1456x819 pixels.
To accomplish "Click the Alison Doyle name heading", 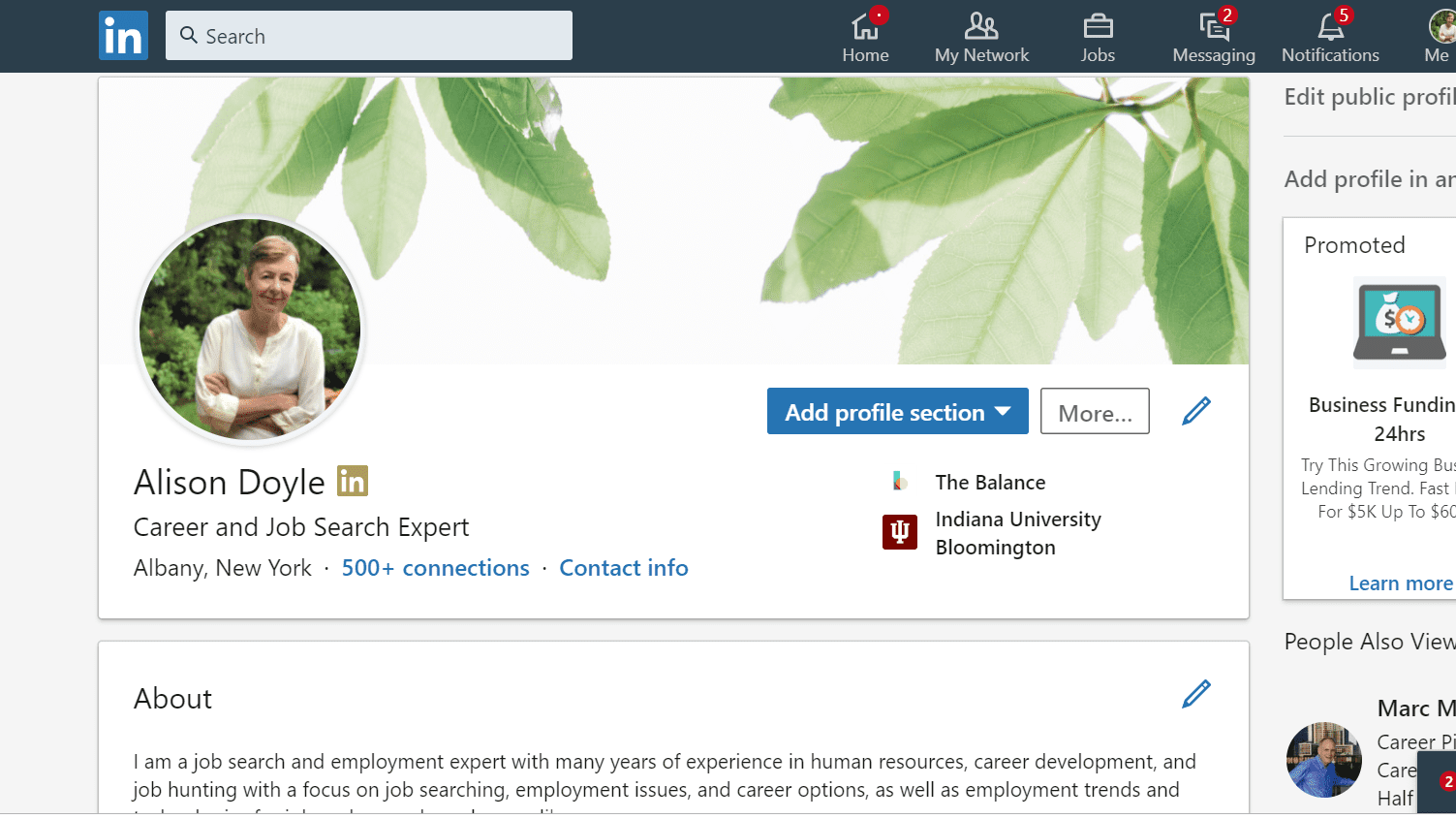I will click(x=230, y=483).
